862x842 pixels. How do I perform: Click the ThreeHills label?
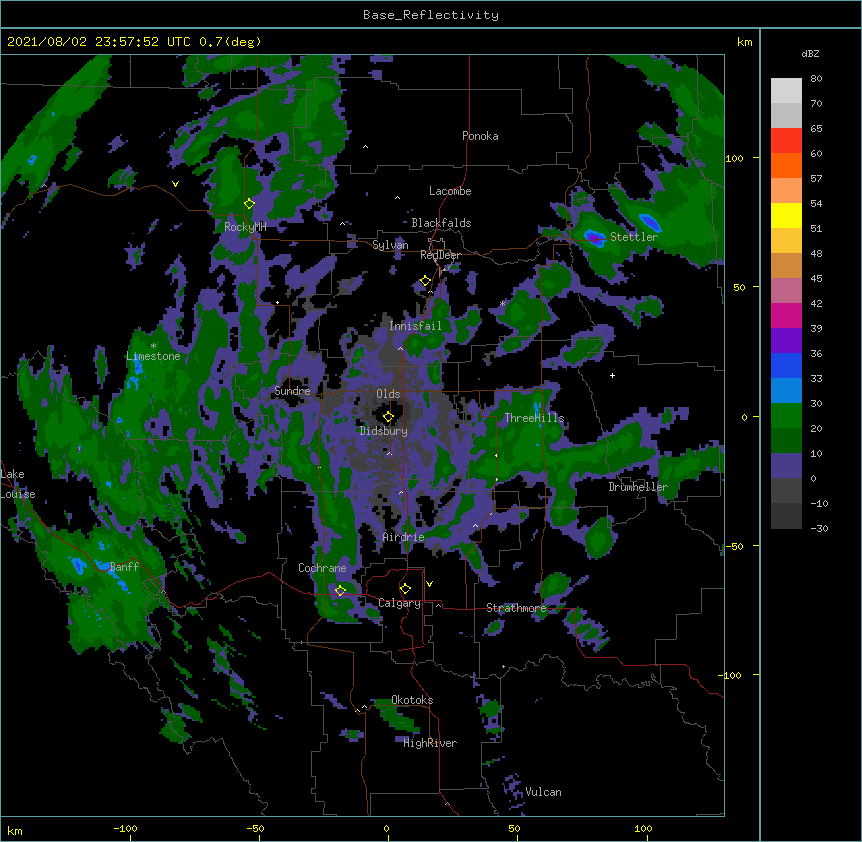coord(534,418)
